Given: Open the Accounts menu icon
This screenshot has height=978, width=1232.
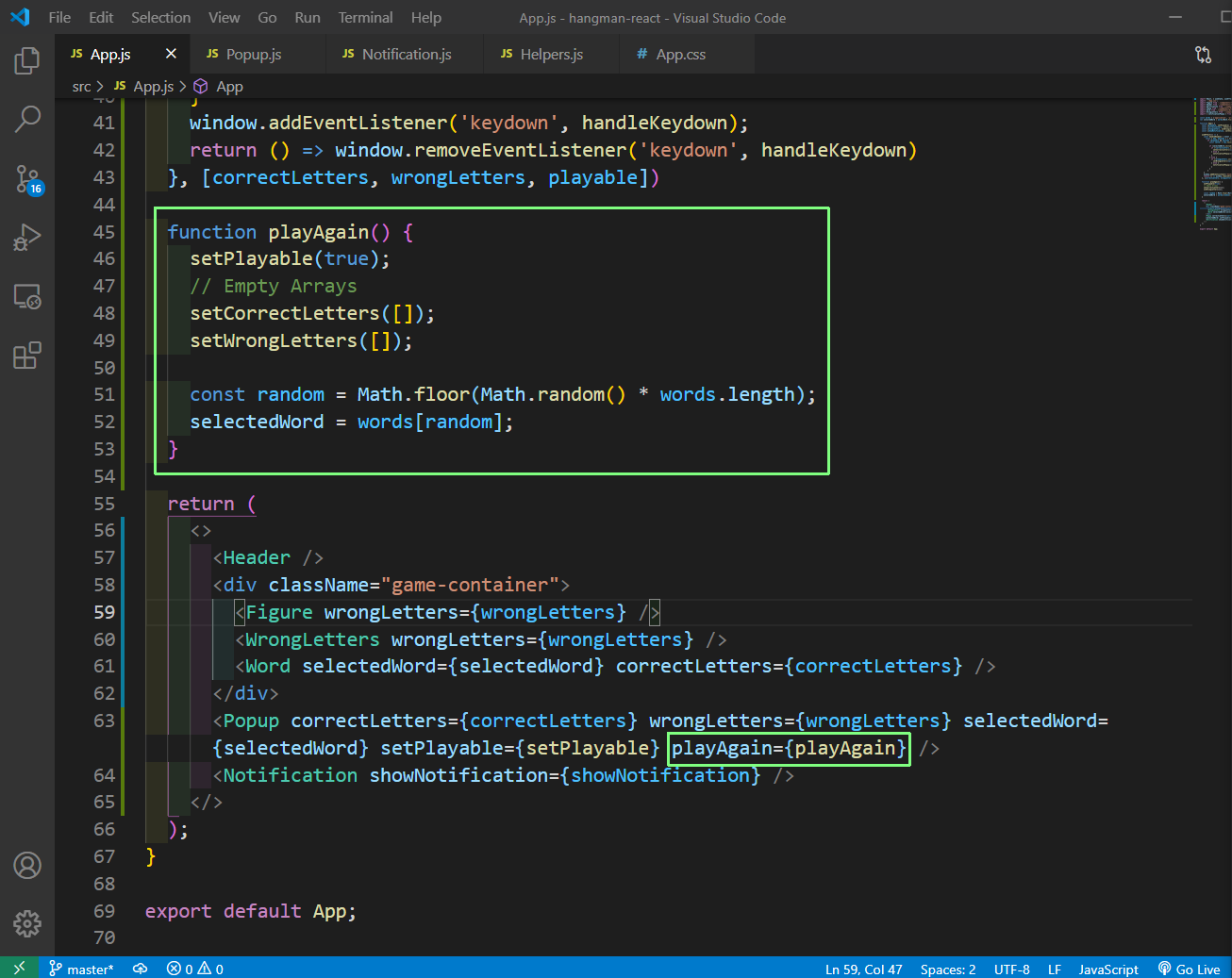Looking at the screenshot, I should coord(27,865).
